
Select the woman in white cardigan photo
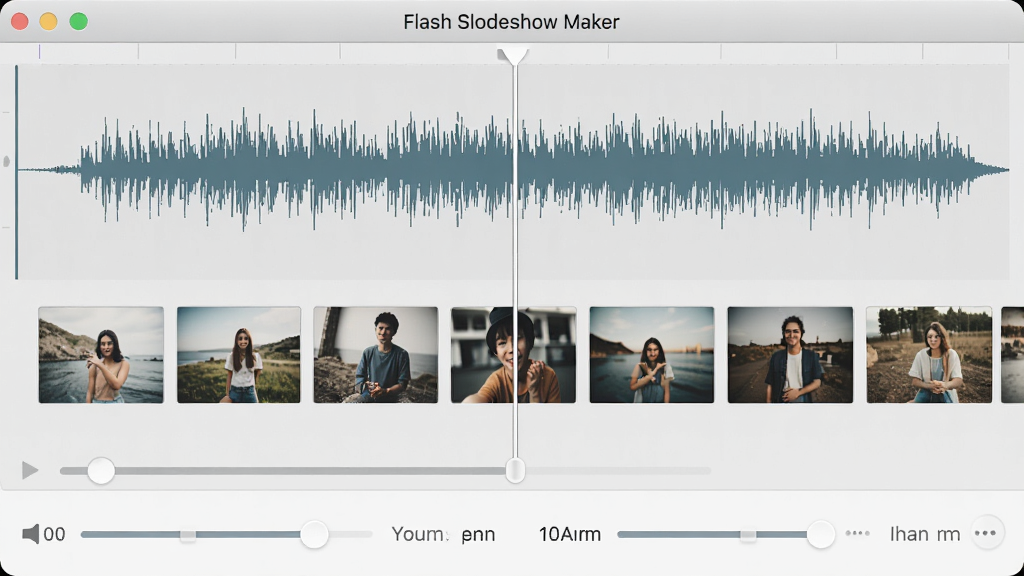pos(929,355)
